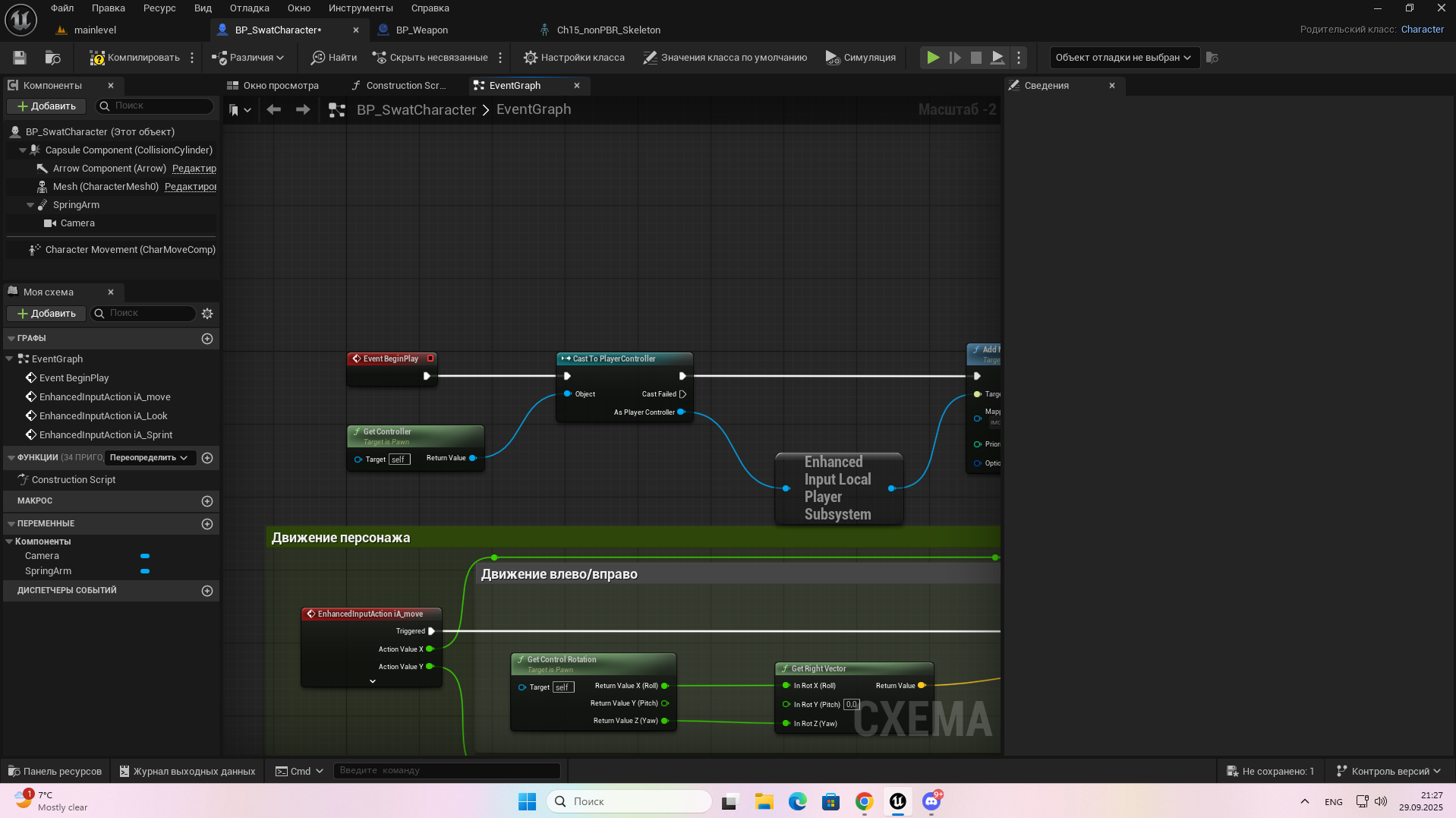
Task: Save the current blueprint asset
Action: coord(20,58)
